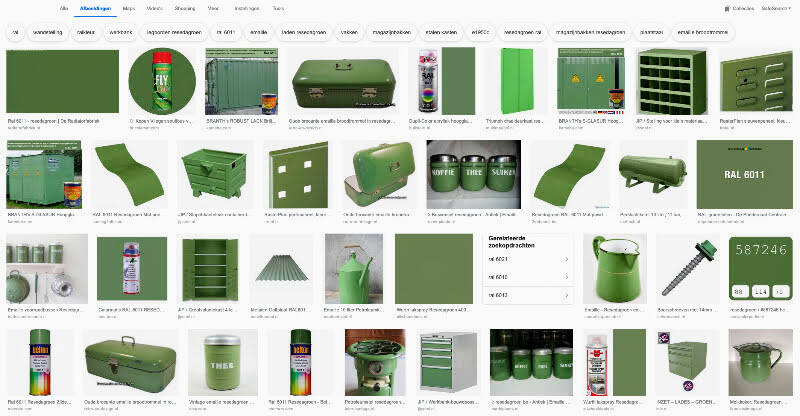The height and width of the screenshot is (416, 800).
Task: Filter by the 'emaille' chip
Action: coord(259,32)
